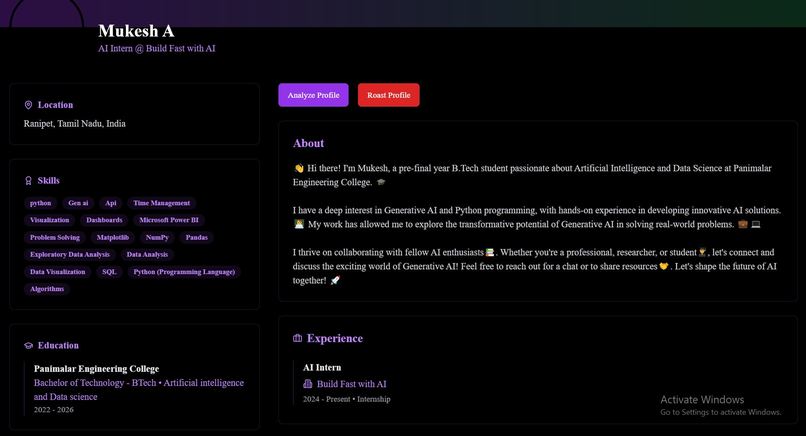This screenshot has width=806, height=436.
Task: Click the Location heading
Action: pyautogui.click(x=56, y=105)
